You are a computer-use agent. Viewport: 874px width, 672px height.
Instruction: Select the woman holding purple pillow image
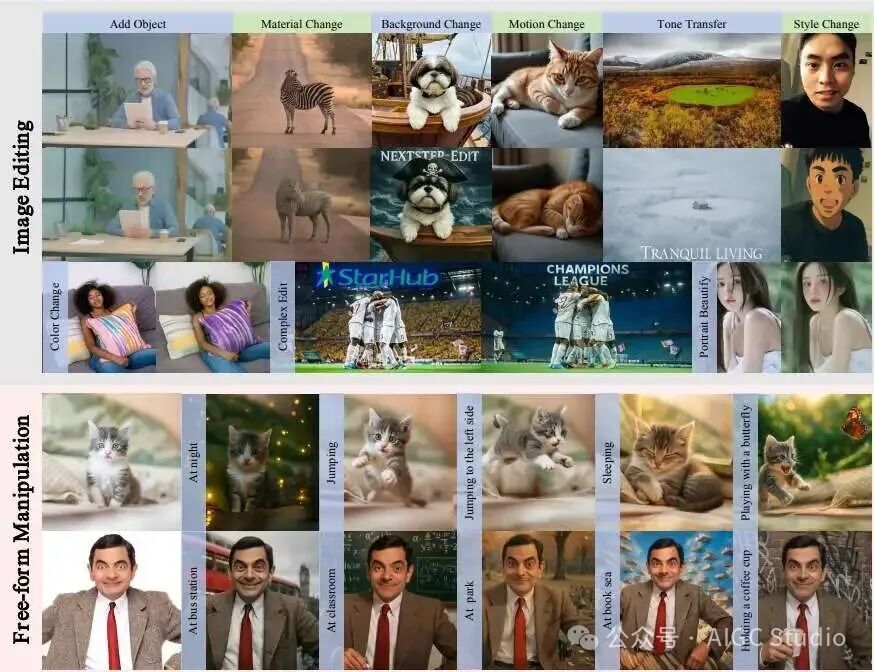tap(213, 318)
